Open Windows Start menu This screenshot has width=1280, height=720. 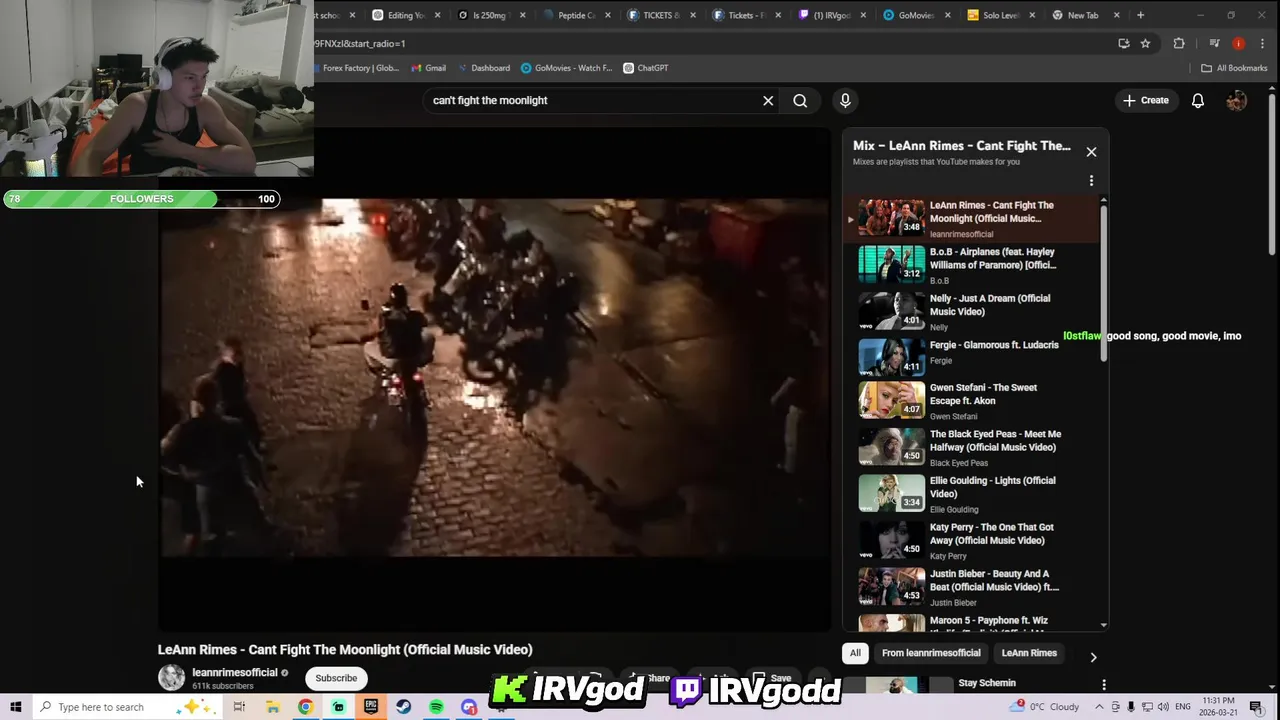pyautogui.click(x=15, y=707)
